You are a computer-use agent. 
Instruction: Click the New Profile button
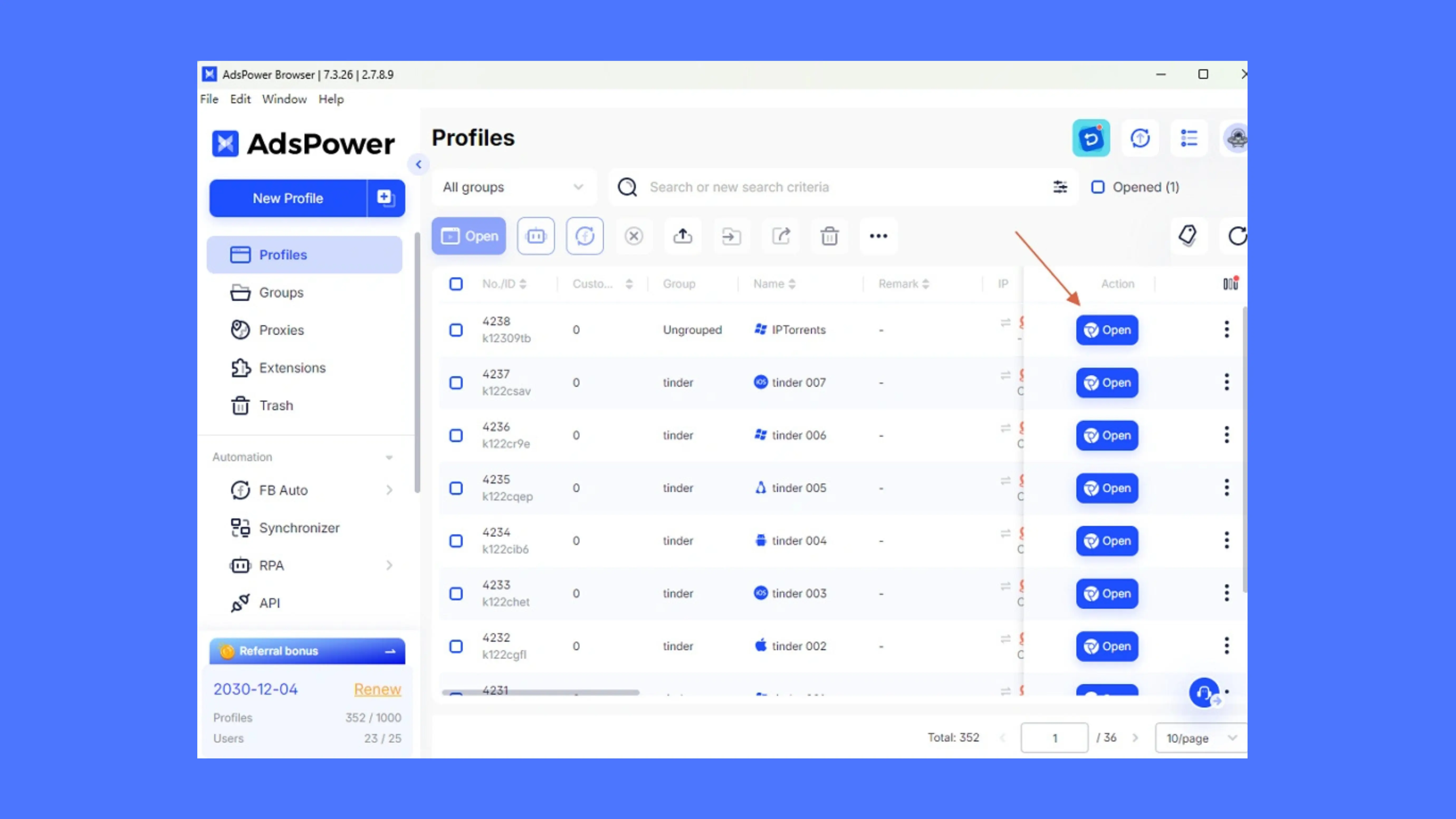coord(288,198)
